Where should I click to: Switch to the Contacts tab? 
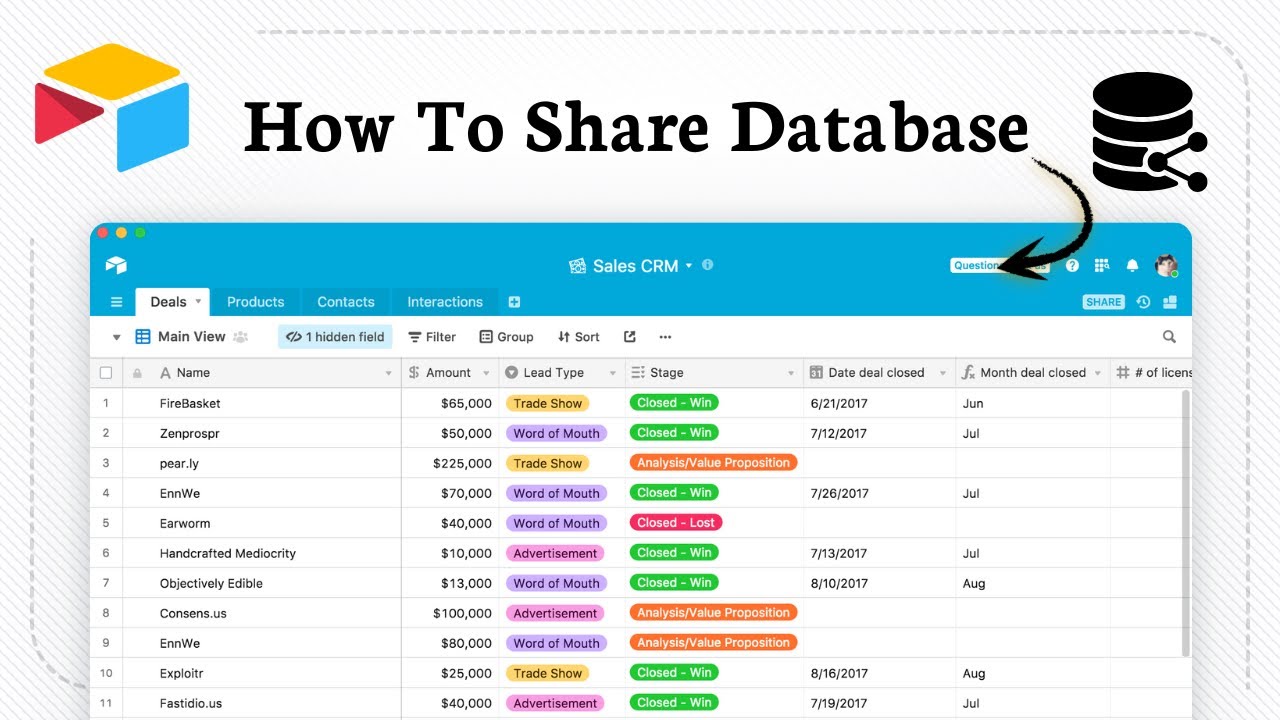coord(346,302)
